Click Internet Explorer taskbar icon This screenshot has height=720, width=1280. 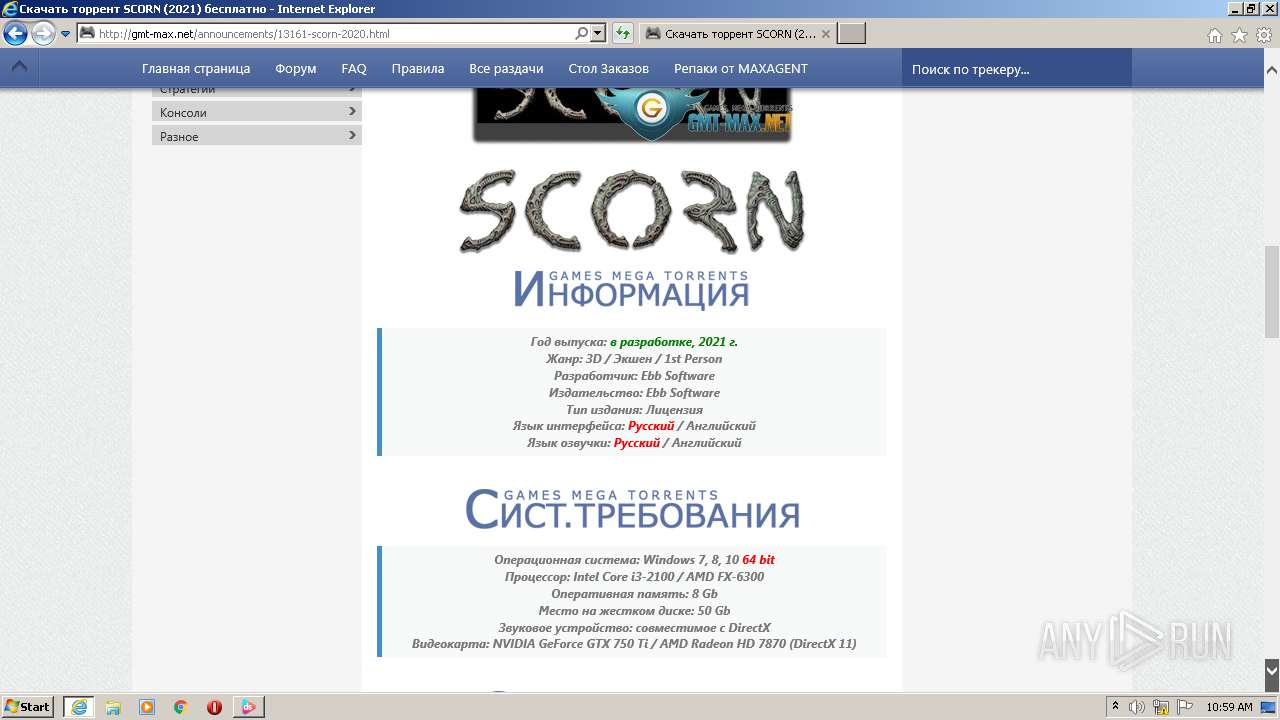coord(79,706)
